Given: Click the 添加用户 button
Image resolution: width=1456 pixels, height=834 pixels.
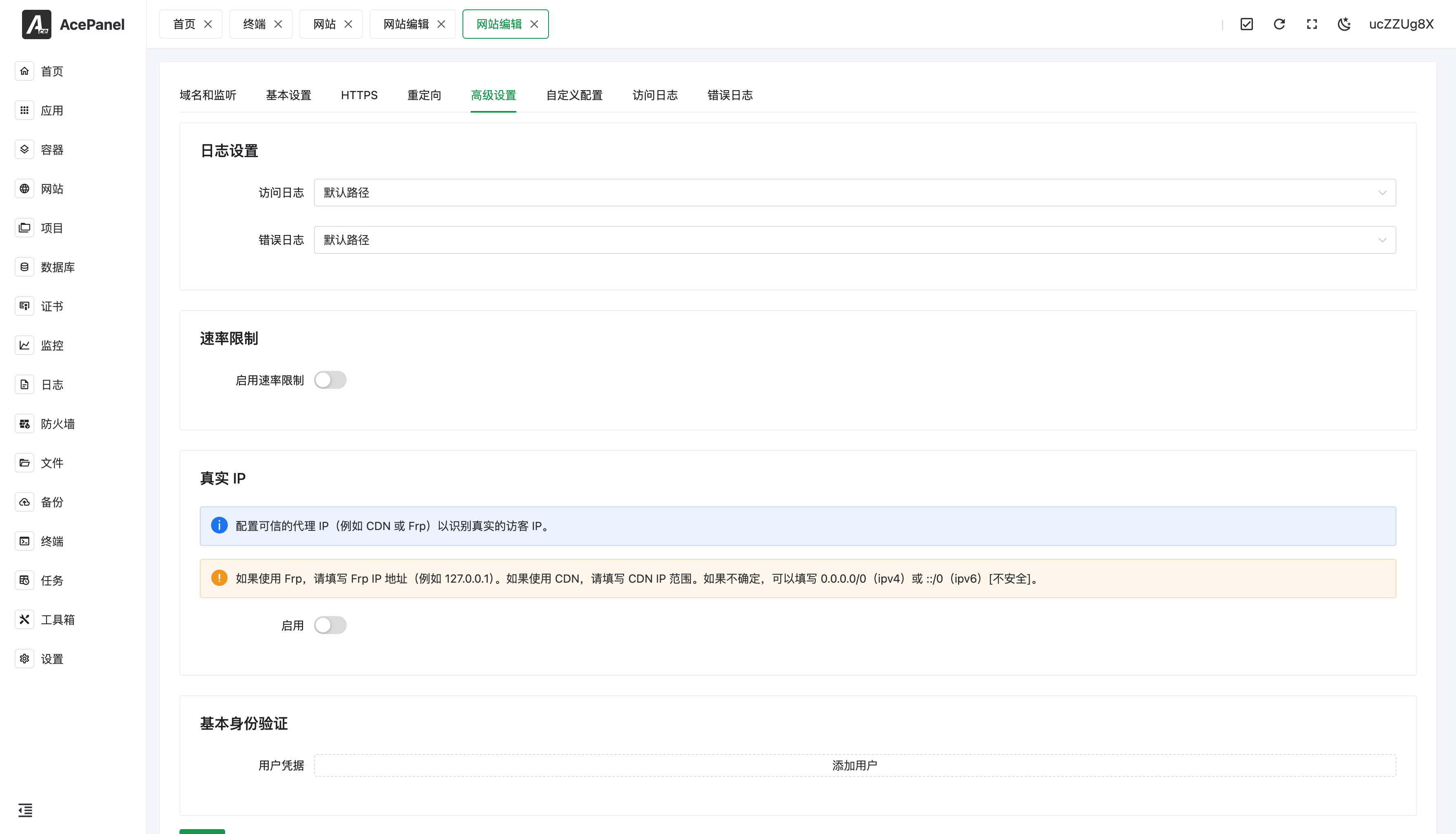Looking at the screenshot, I should click(x=854, y=766).
